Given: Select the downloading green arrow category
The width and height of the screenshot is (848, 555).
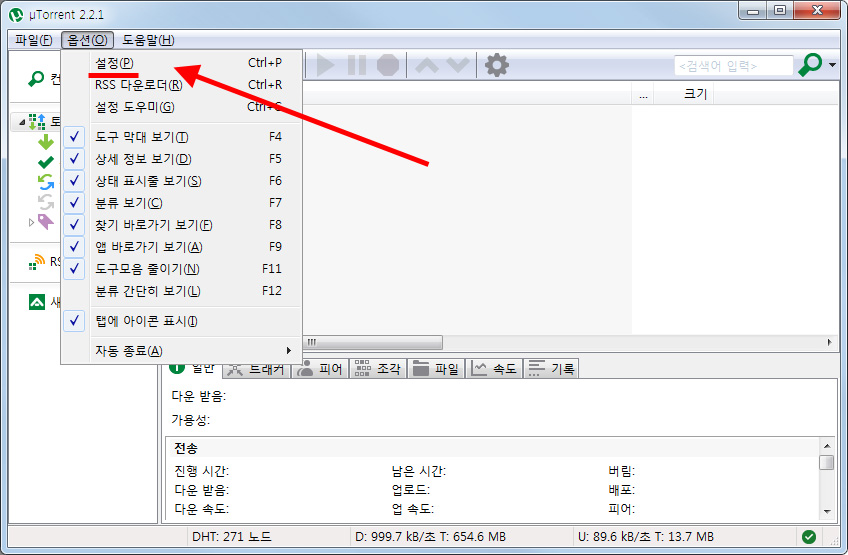Looking at the screenshot, I should 46,142.
